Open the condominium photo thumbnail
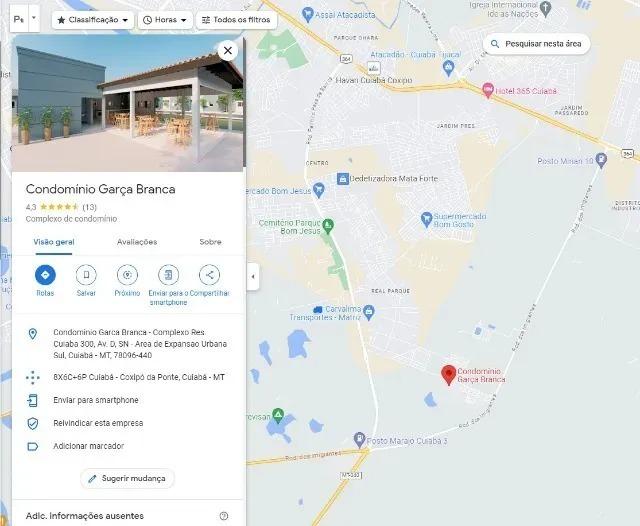The image size is (640, 526). [128, 103]
